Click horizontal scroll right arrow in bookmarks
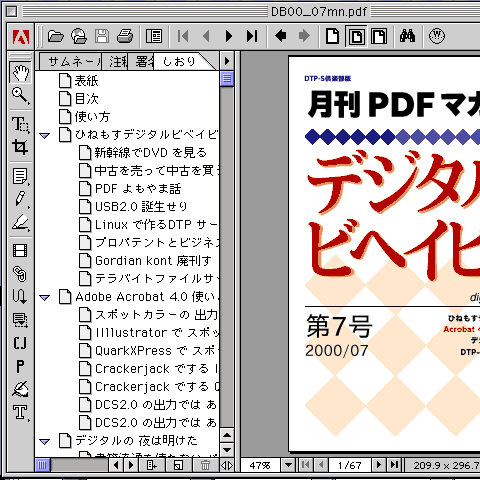The height and width of the screenshot is (480, 480). point(131,465)
